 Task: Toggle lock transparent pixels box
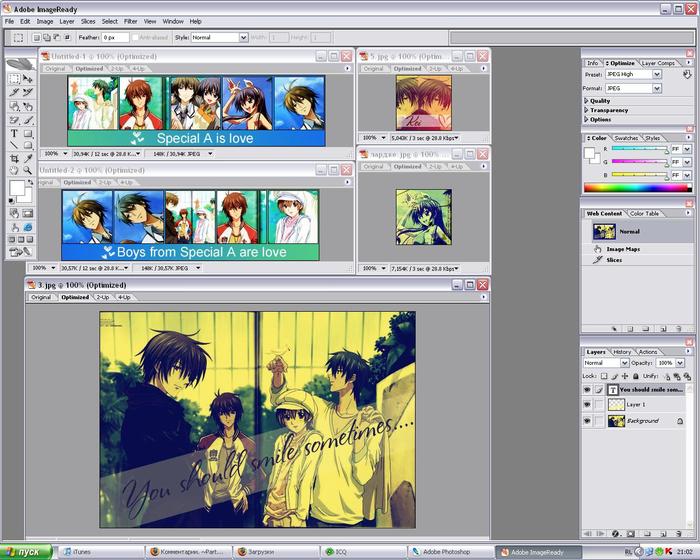pyautogui.click(x=604, y=376)
